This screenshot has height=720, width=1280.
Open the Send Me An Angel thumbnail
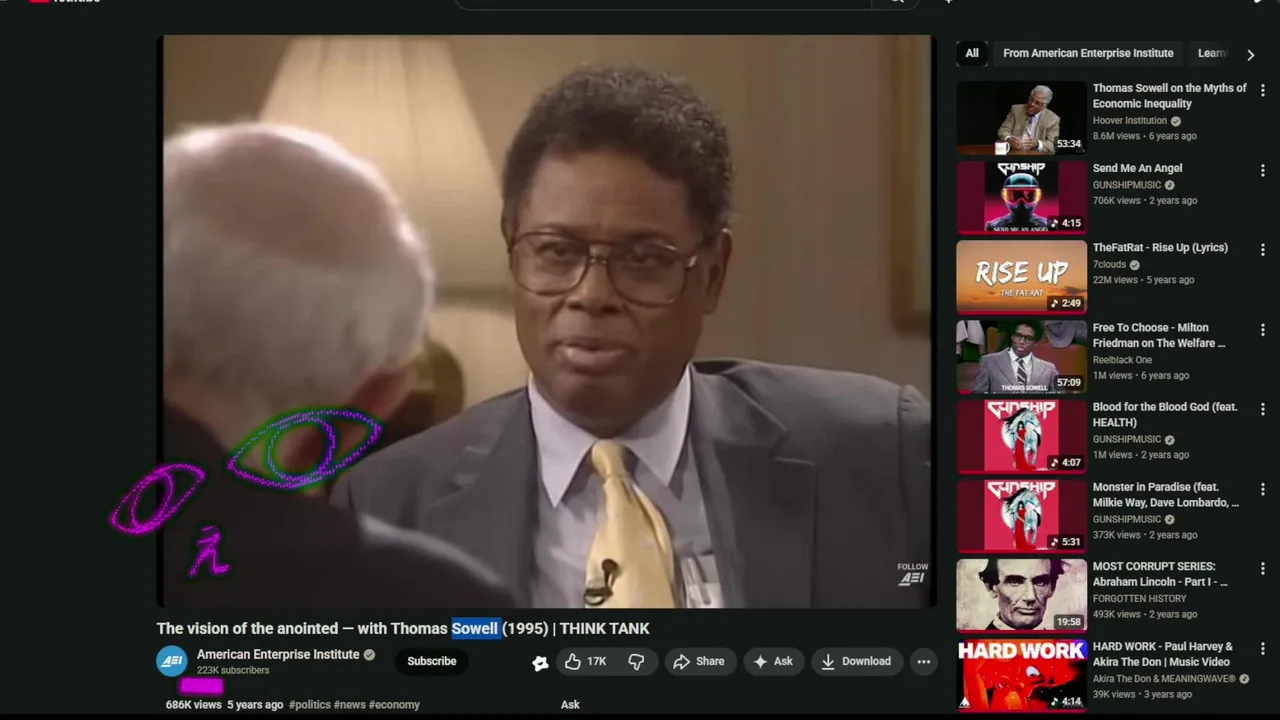[1021, 197]
